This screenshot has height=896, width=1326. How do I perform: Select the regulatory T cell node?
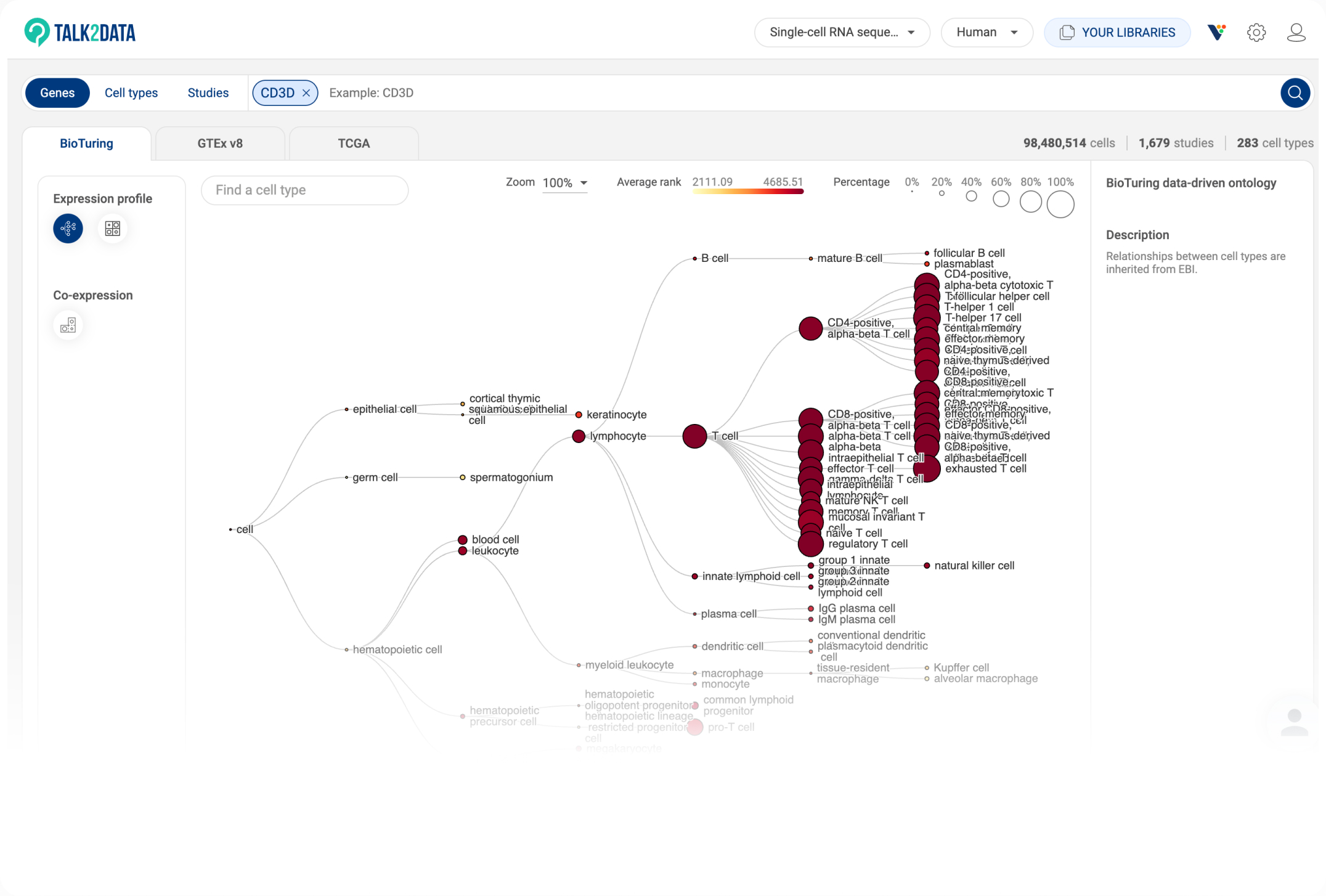coord(810,544)
